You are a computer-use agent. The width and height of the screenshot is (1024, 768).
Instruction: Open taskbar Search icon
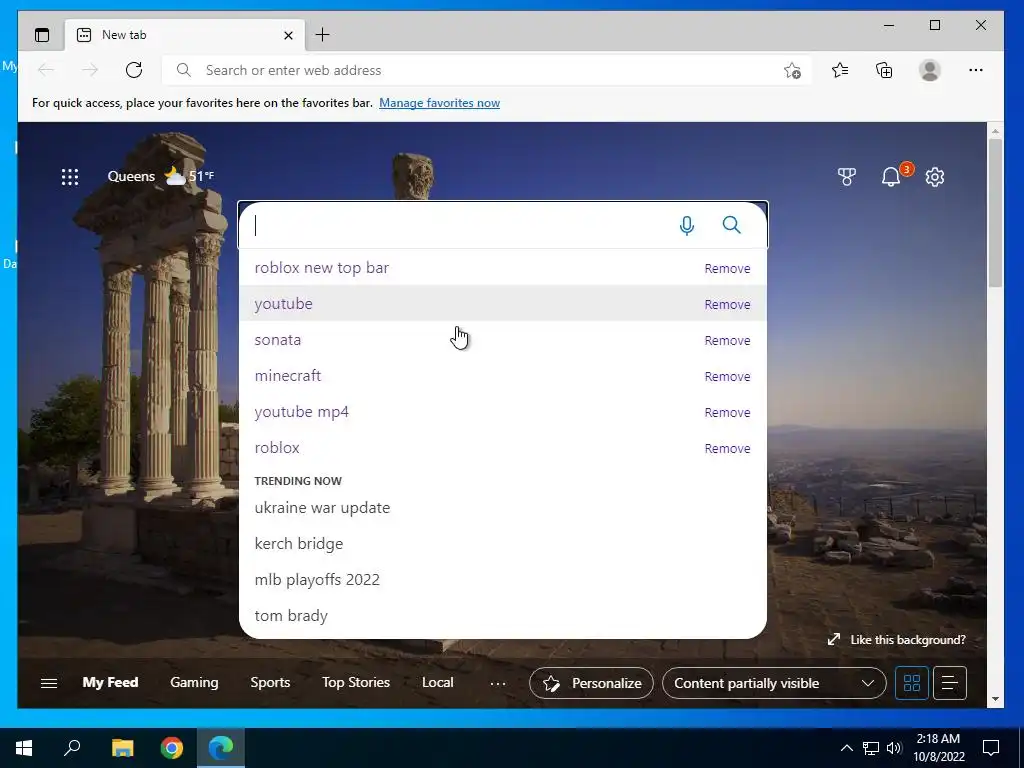click(72, 748)
